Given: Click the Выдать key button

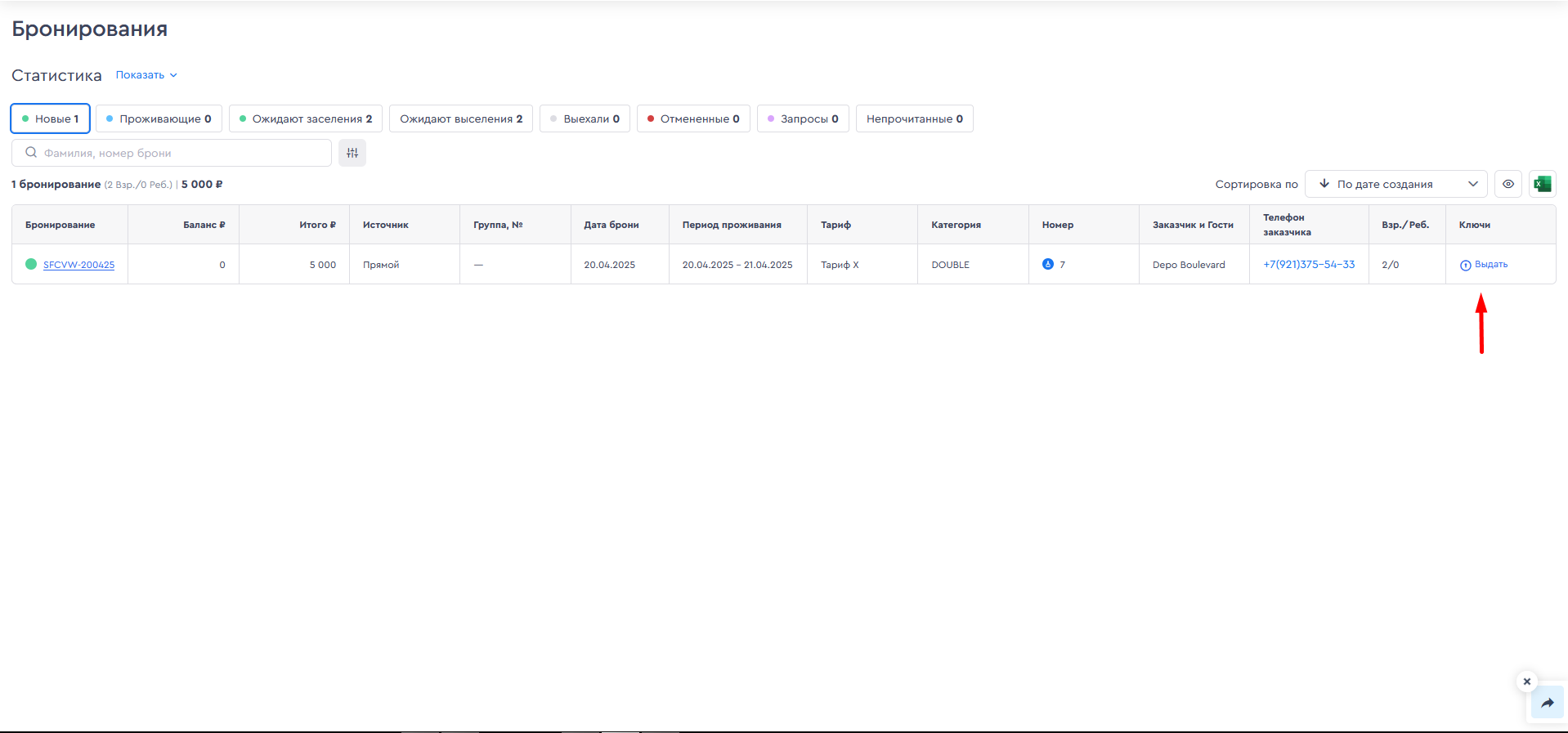Looking at the screenshot, I should [1485, 265].
